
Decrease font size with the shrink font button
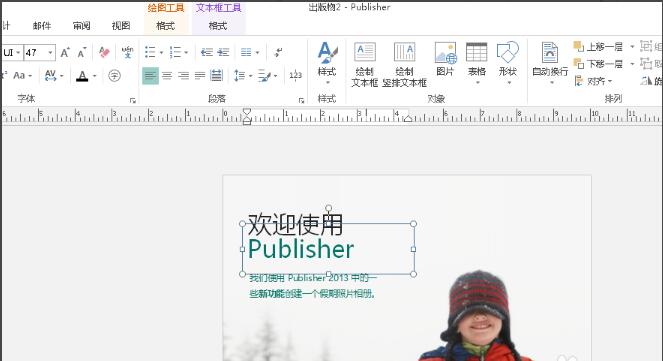click(x=81, y=52)
